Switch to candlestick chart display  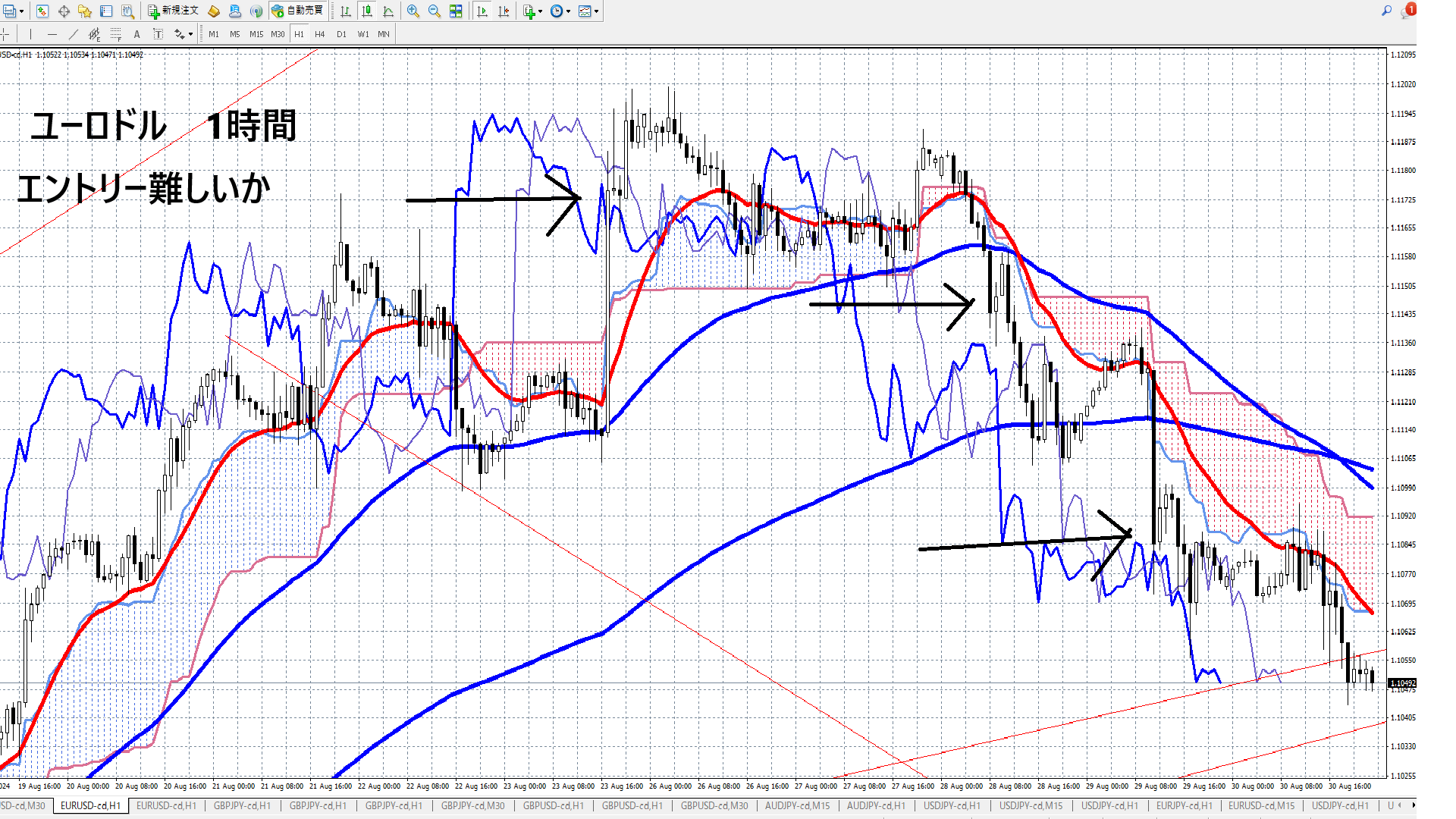(x=367, y=11)
